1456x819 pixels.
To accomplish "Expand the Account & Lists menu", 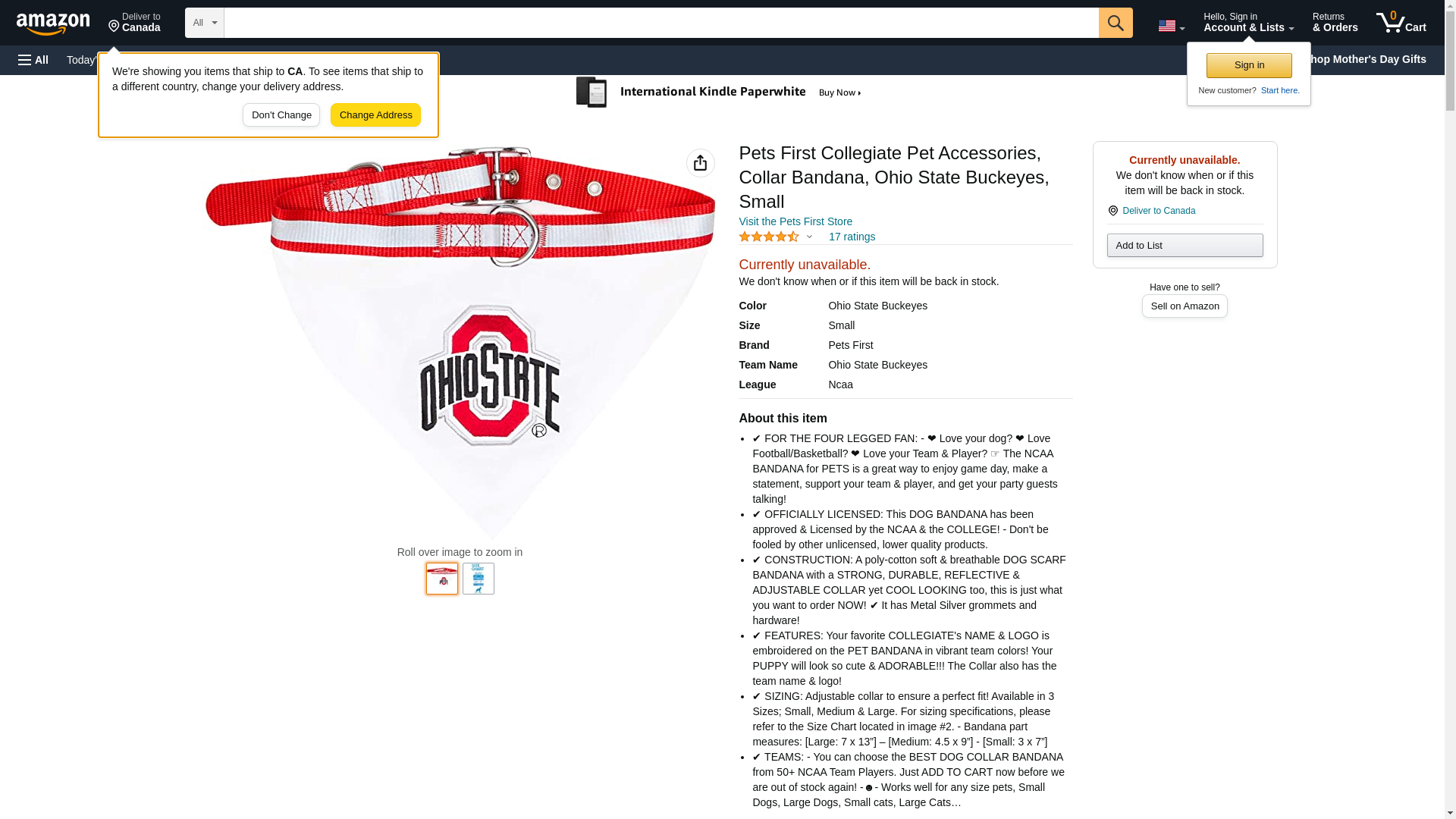I will coord(1248,23).
